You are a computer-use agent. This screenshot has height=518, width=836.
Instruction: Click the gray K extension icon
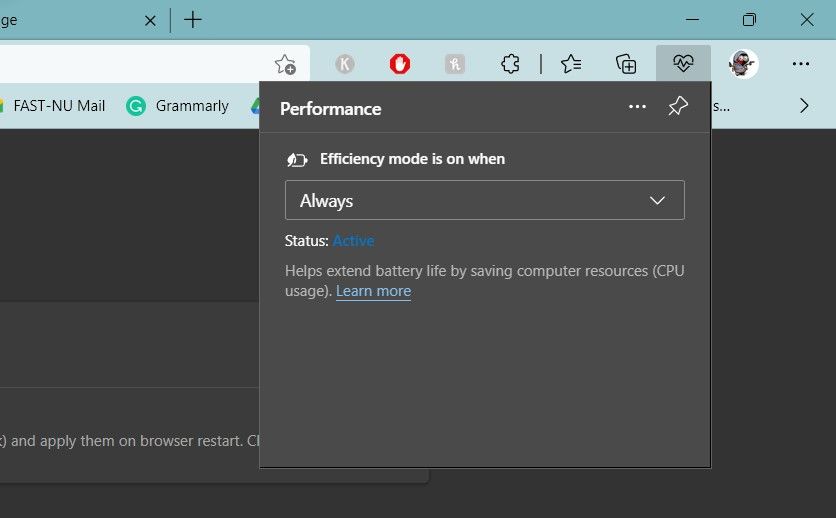[345, 64]
